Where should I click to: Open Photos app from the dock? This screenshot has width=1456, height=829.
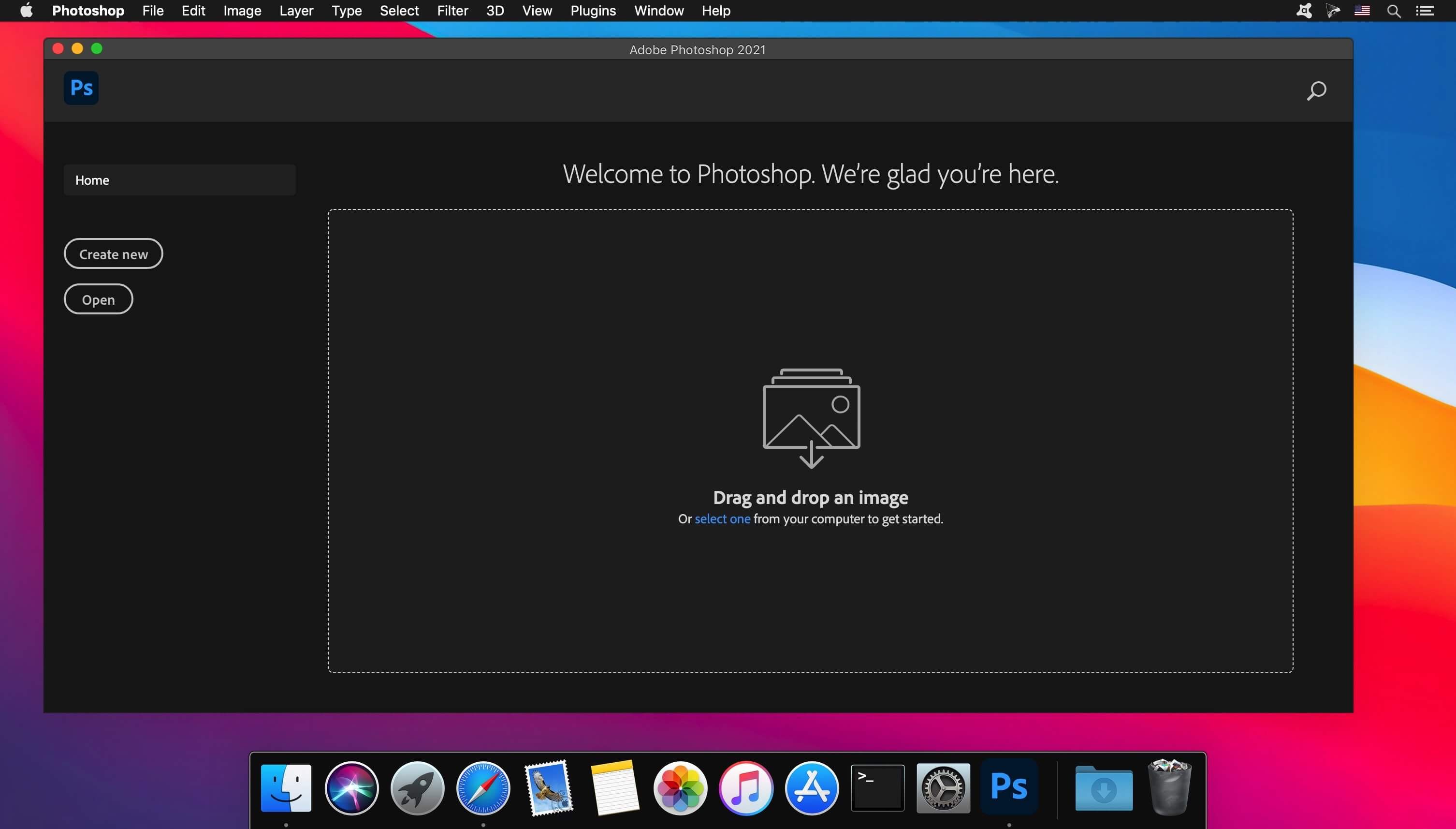pyautogui.click(x=680, y=787)
